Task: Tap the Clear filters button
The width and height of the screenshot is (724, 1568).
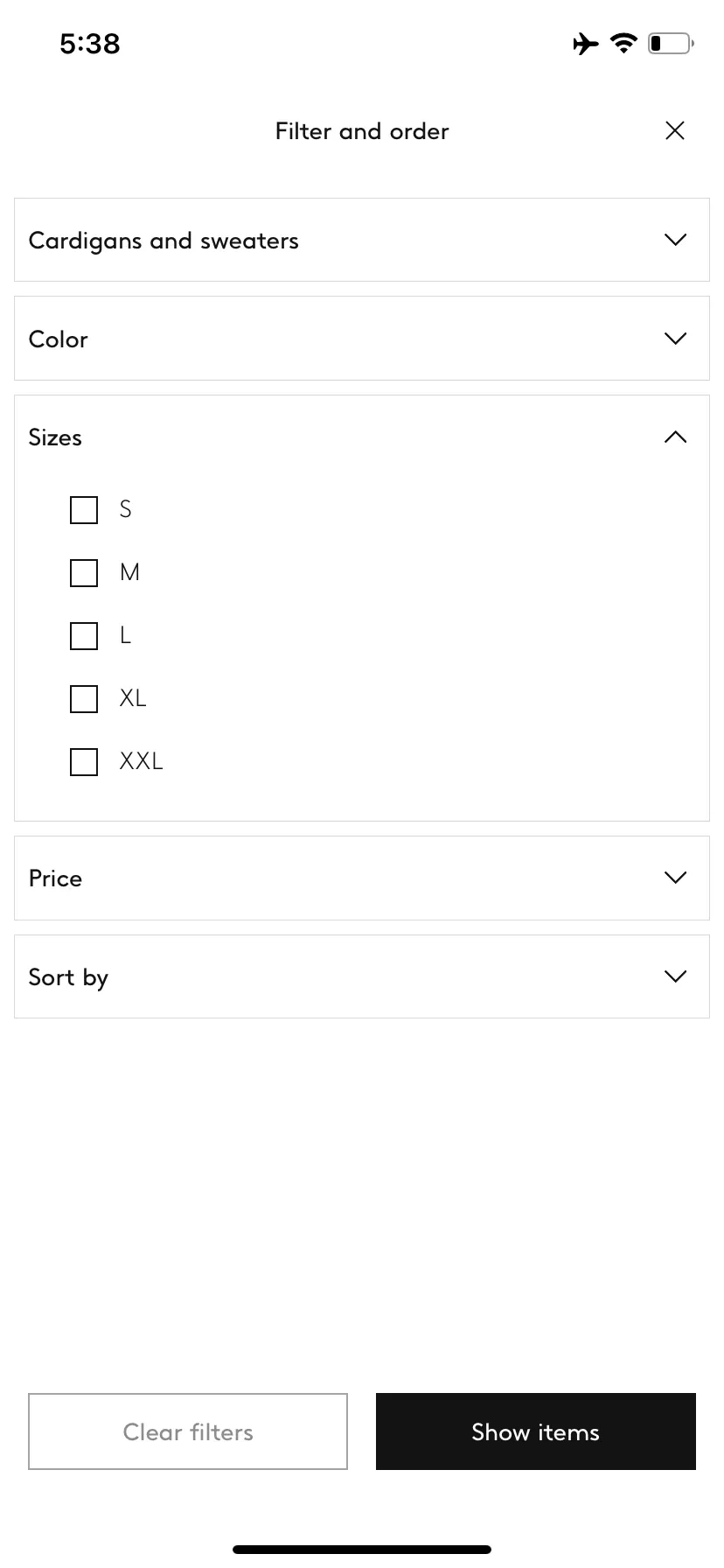Action: click(188, 1431)
